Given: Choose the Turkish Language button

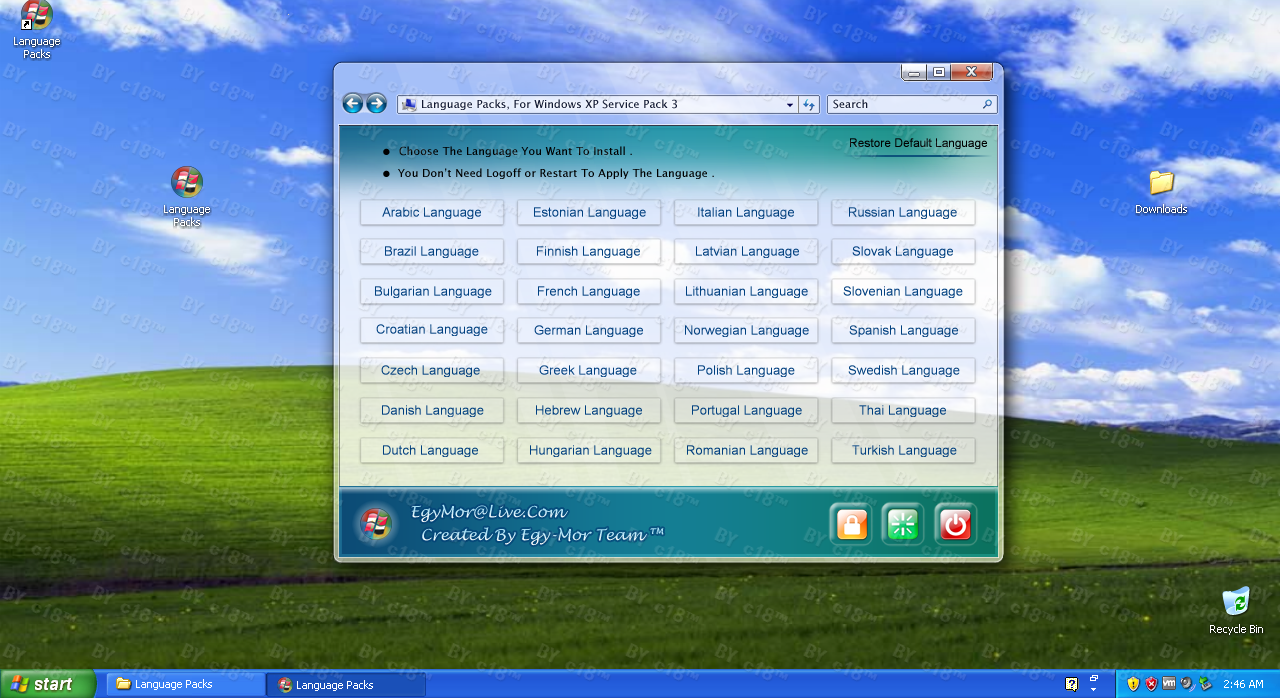Looking at the screenshot, I should coord(903,450).
